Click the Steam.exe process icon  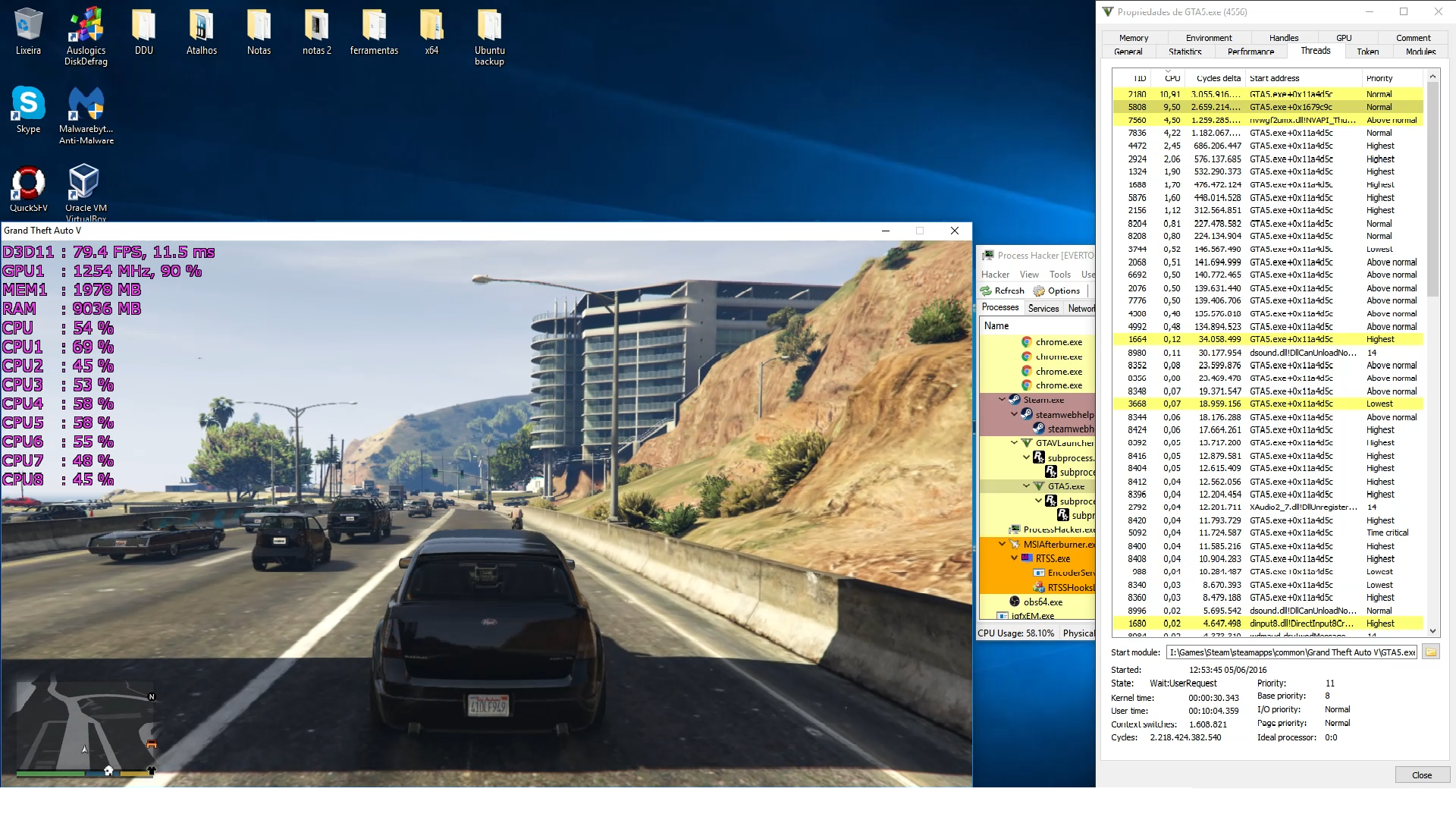coord(1015,400)
